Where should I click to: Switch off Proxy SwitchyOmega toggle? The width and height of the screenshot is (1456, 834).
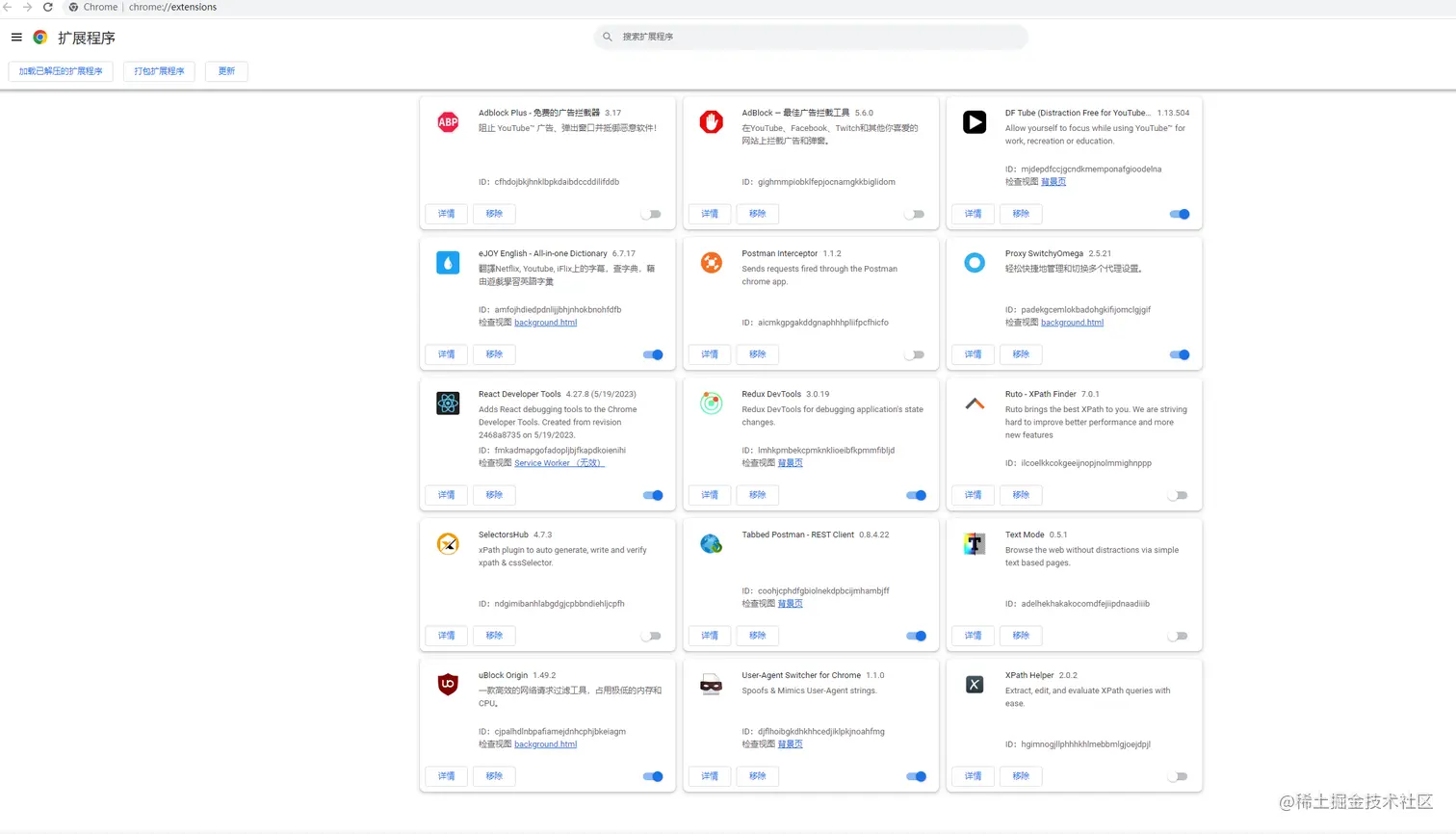pyautogui.click(x=1180, y=354)
